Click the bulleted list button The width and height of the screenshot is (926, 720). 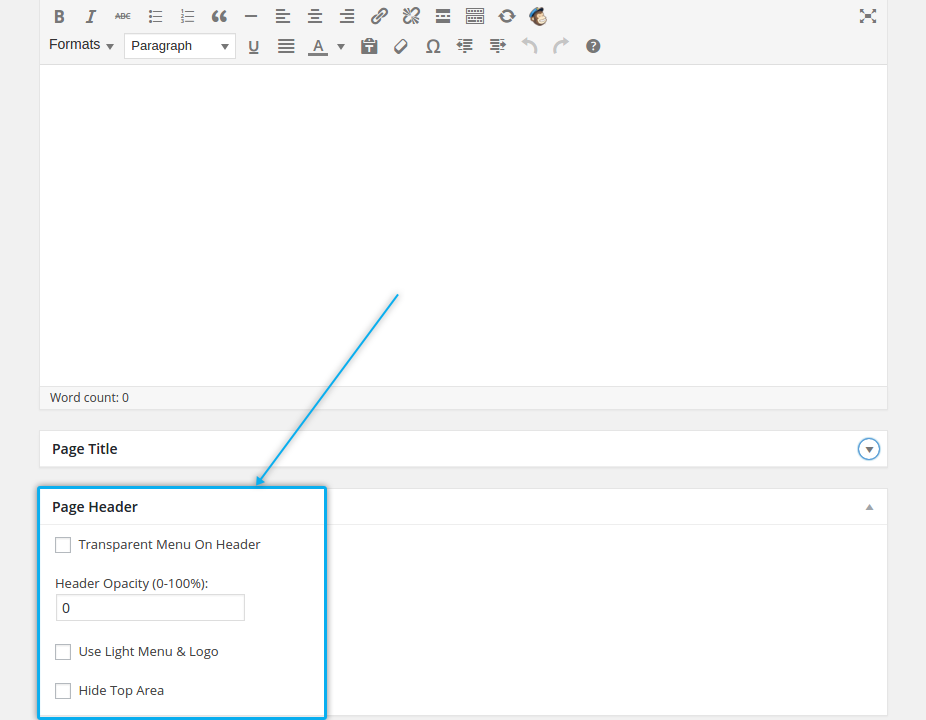(x=155, y=16)
